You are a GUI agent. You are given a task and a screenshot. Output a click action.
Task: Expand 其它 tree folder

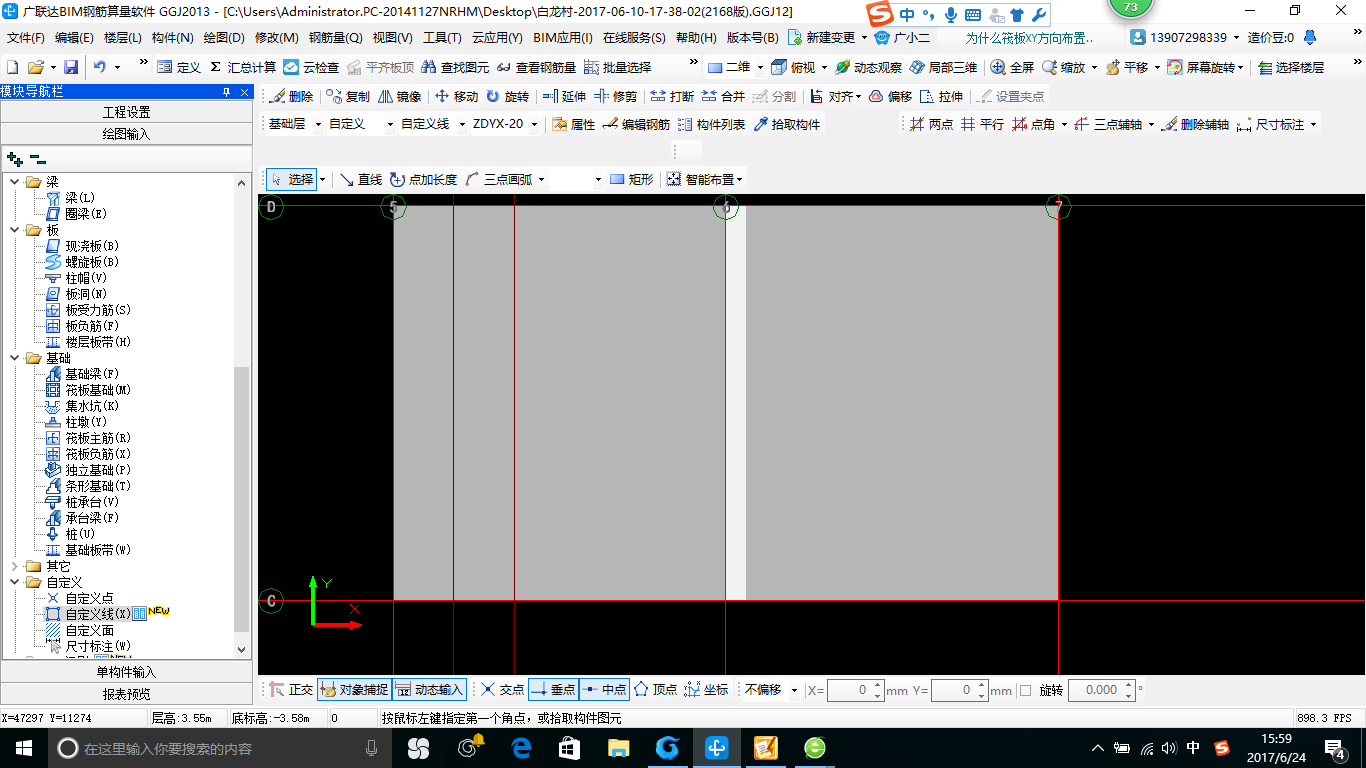pyautogui.click(x=15, y=566)
